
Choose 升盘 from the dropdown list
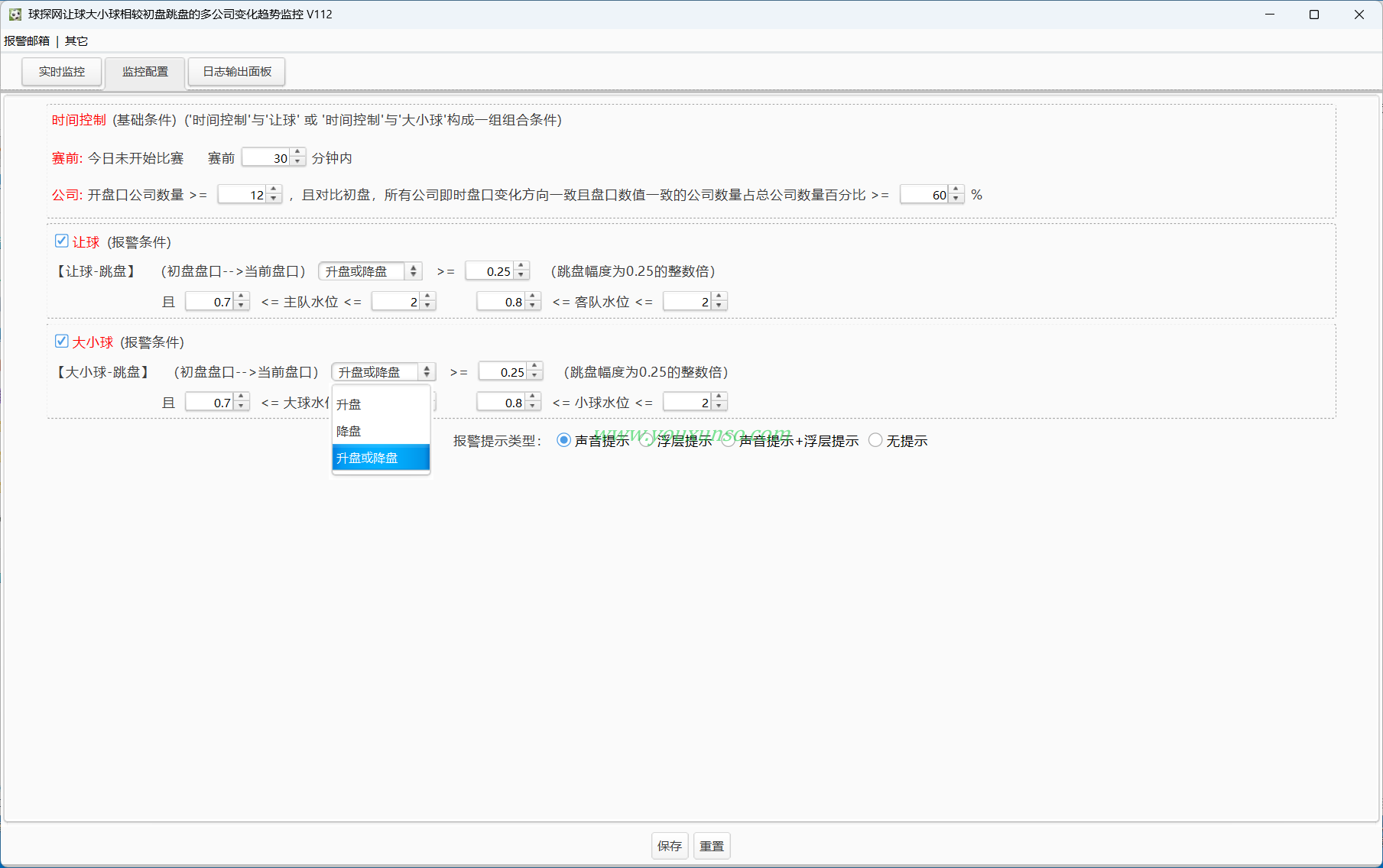coord(381,404)
